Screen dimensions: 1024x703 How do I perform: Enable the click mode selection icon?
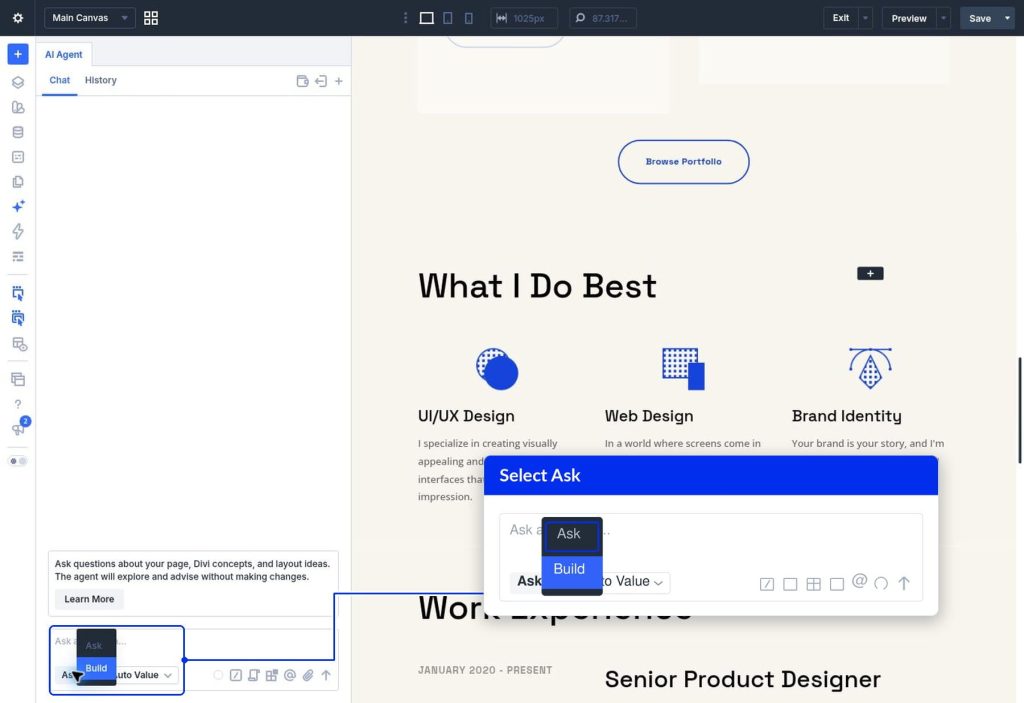18,293
